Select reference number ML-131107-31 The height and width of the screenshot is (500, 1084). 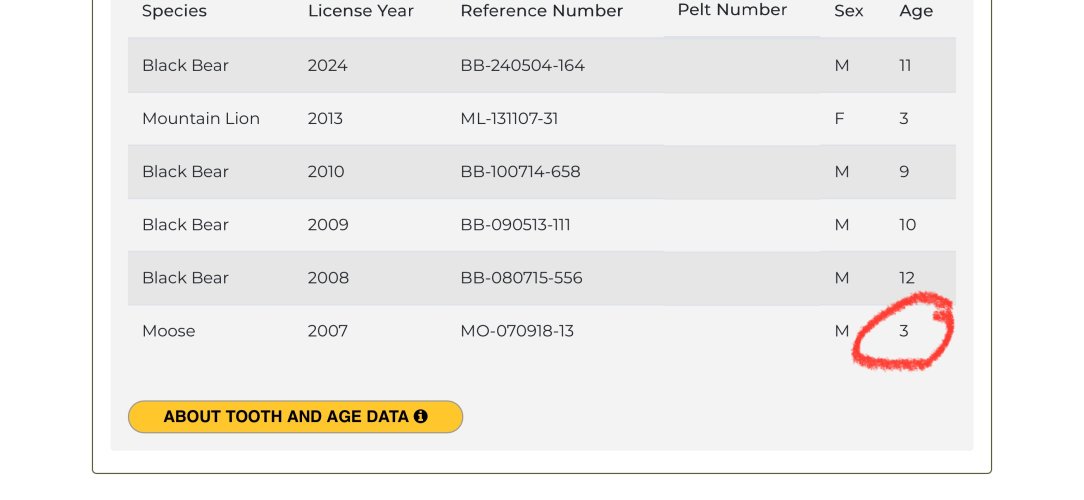point(509,118)
